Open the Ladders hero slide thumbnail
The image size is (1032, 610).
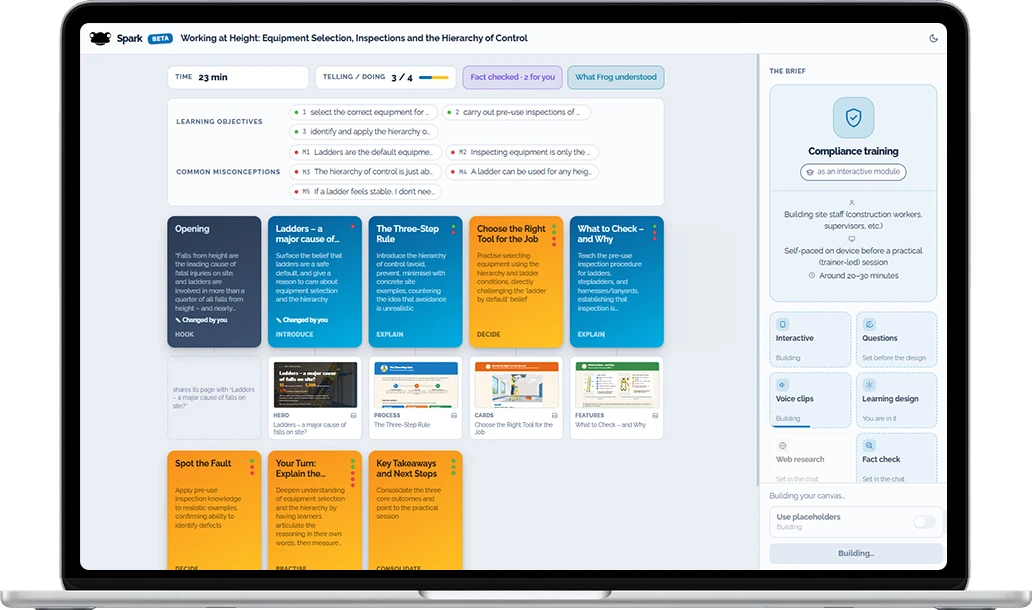[x=315, y=385]
